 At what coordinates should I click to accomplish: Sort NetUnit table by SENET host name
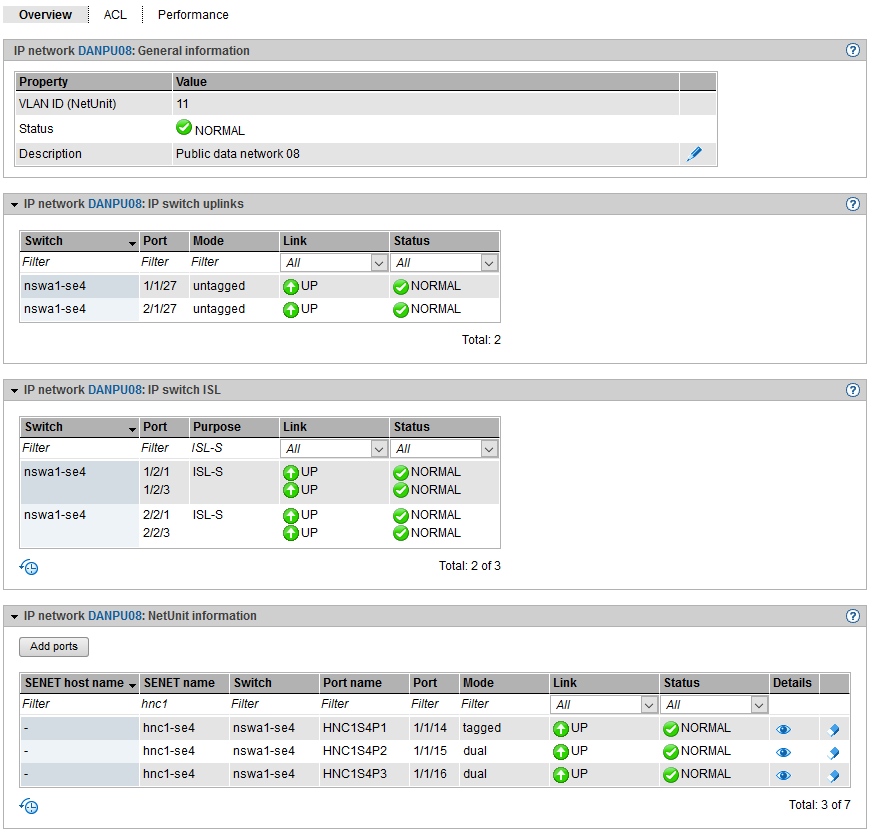tap(79, 683)
